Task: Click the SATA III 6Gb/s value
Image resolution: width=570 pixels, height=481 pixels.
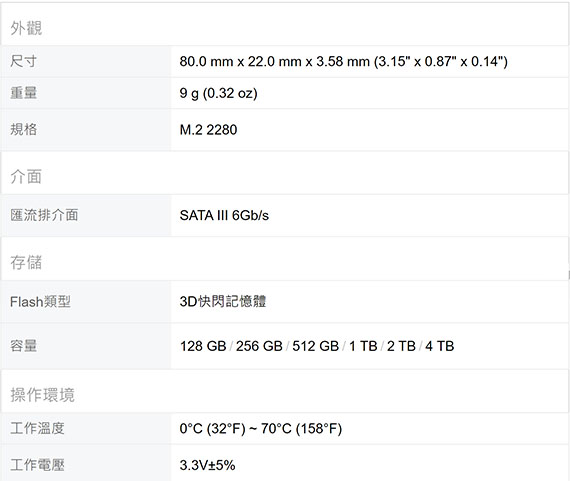Action: click(x=224, y=215)
